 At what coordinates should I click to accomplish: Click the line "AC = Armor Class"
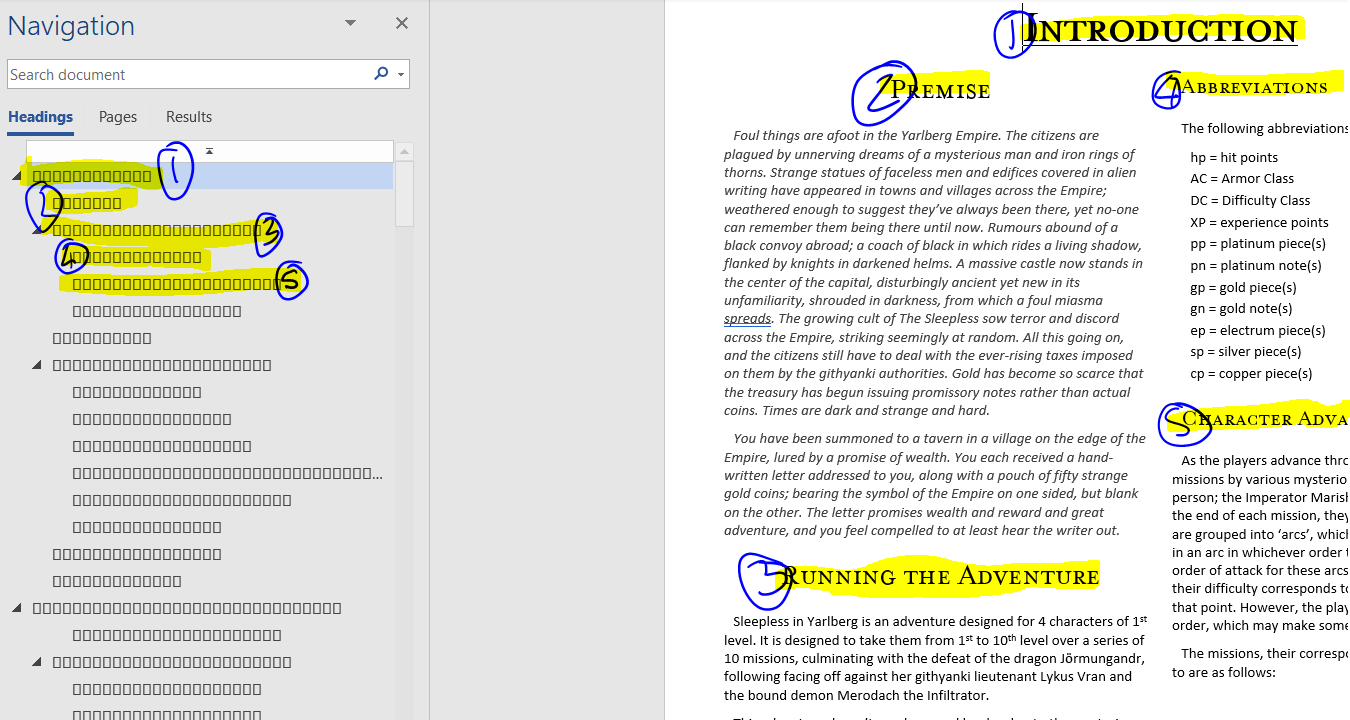(1242, 179)
